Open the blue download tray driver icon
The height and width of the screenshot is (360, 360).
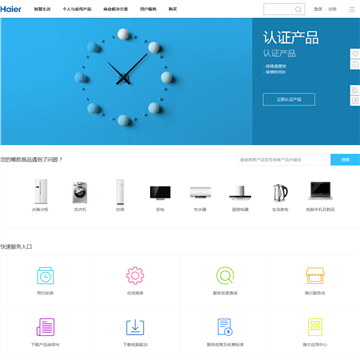pos(135,327)
